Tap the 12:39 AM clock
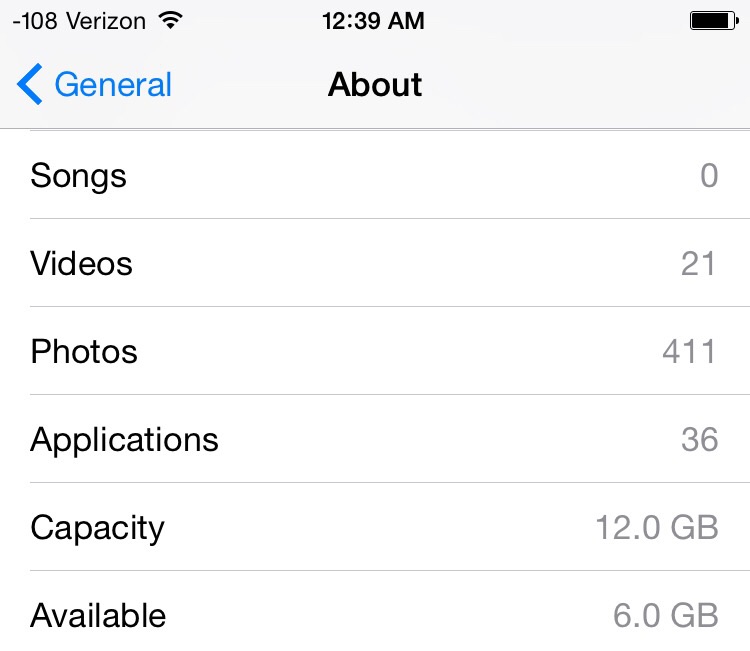 373,21
